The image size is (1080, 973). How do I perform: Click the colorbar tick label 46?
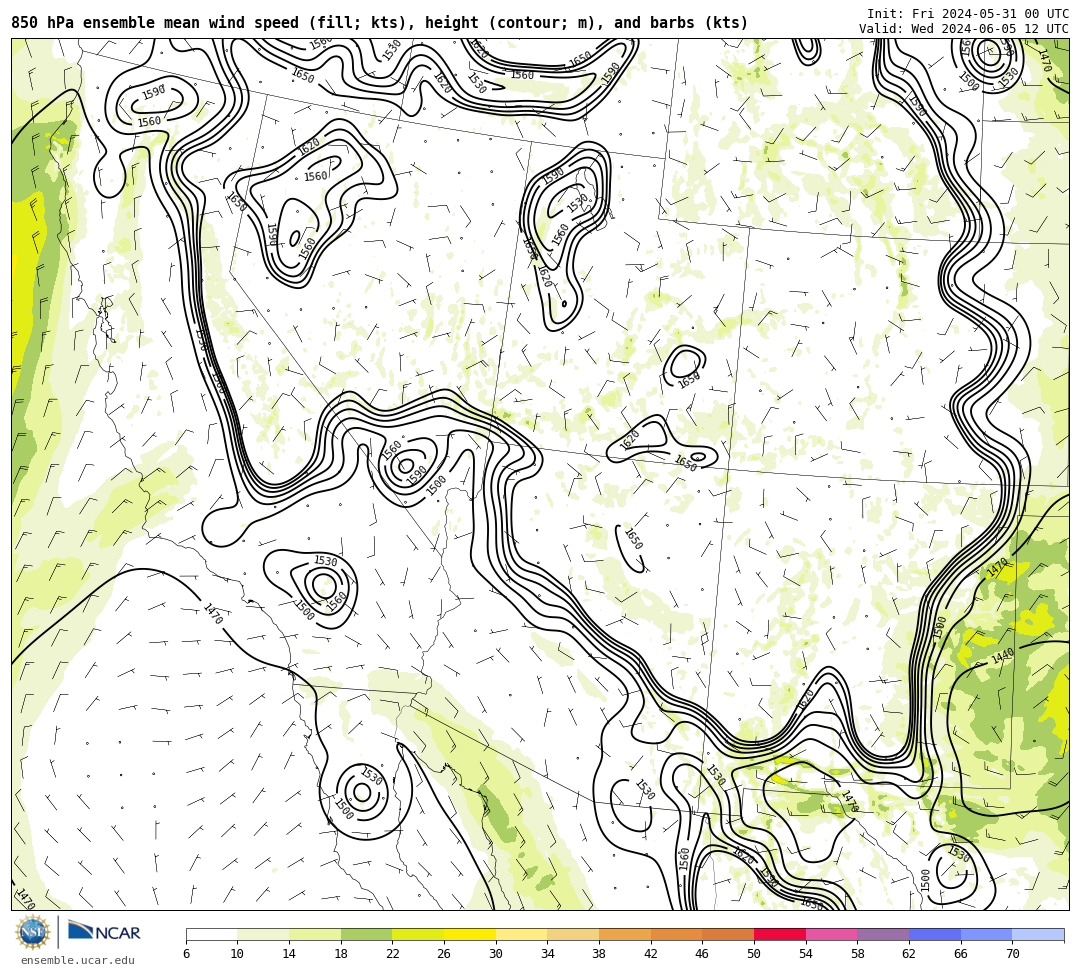(x=703, y=954)
